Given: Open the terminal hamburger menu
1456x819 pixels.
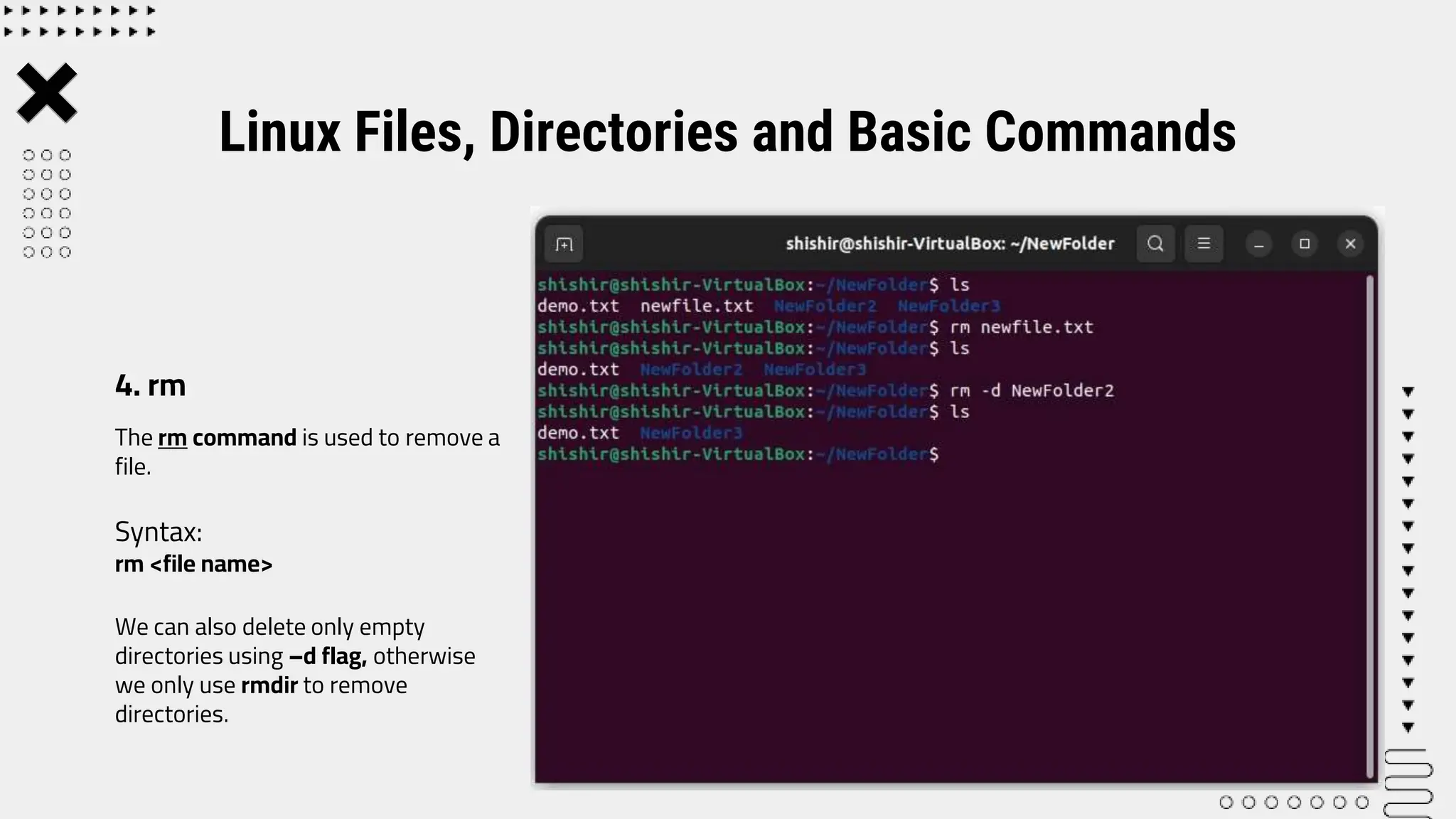Looking at the screenshot, I should point(1204,244).
